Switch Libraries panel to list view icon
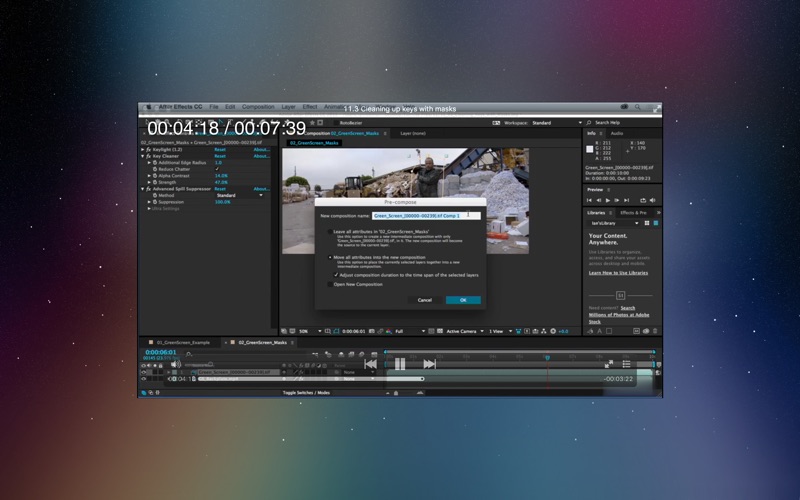800x500 pixels. (x=656, y=223)
